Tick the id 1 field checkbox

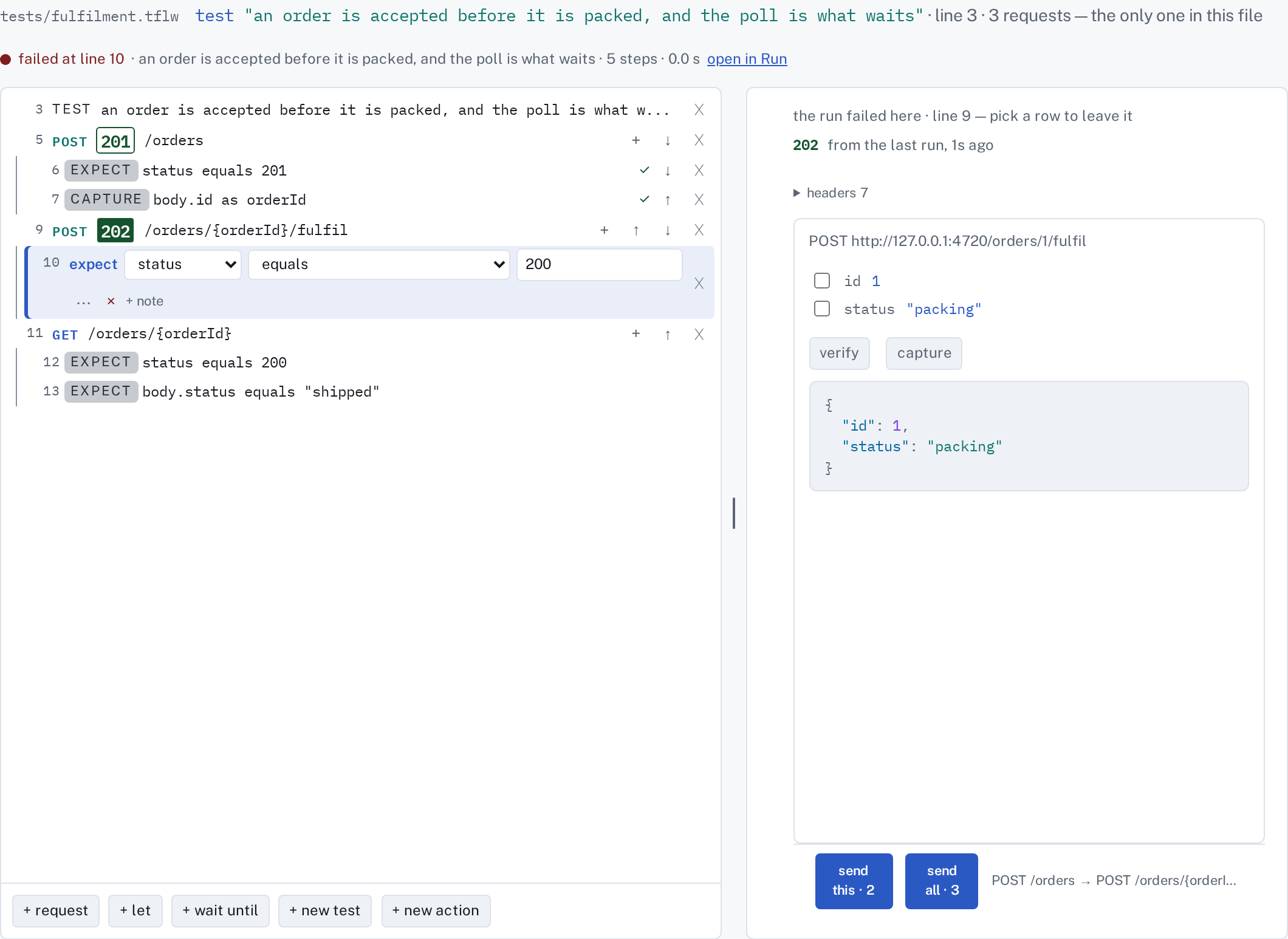[x=821, y=281]
